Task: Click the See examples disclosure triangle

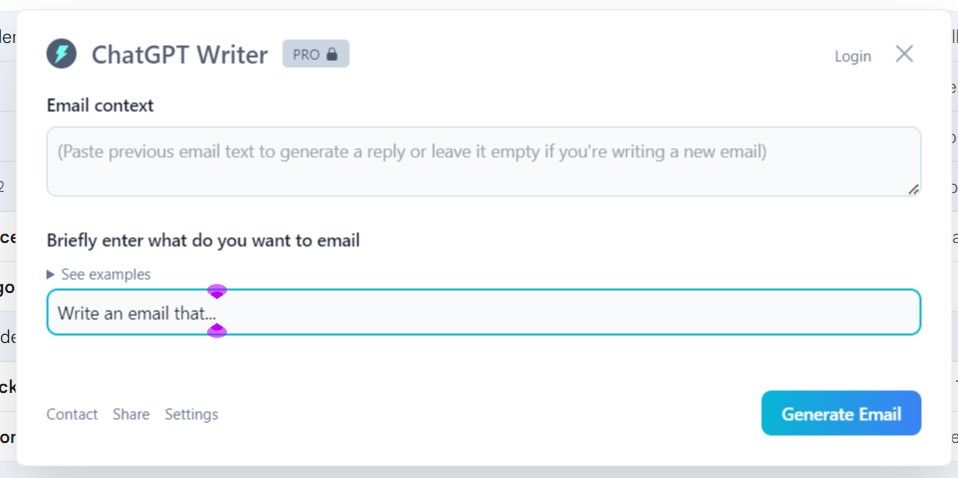Action: pos(52,274)
